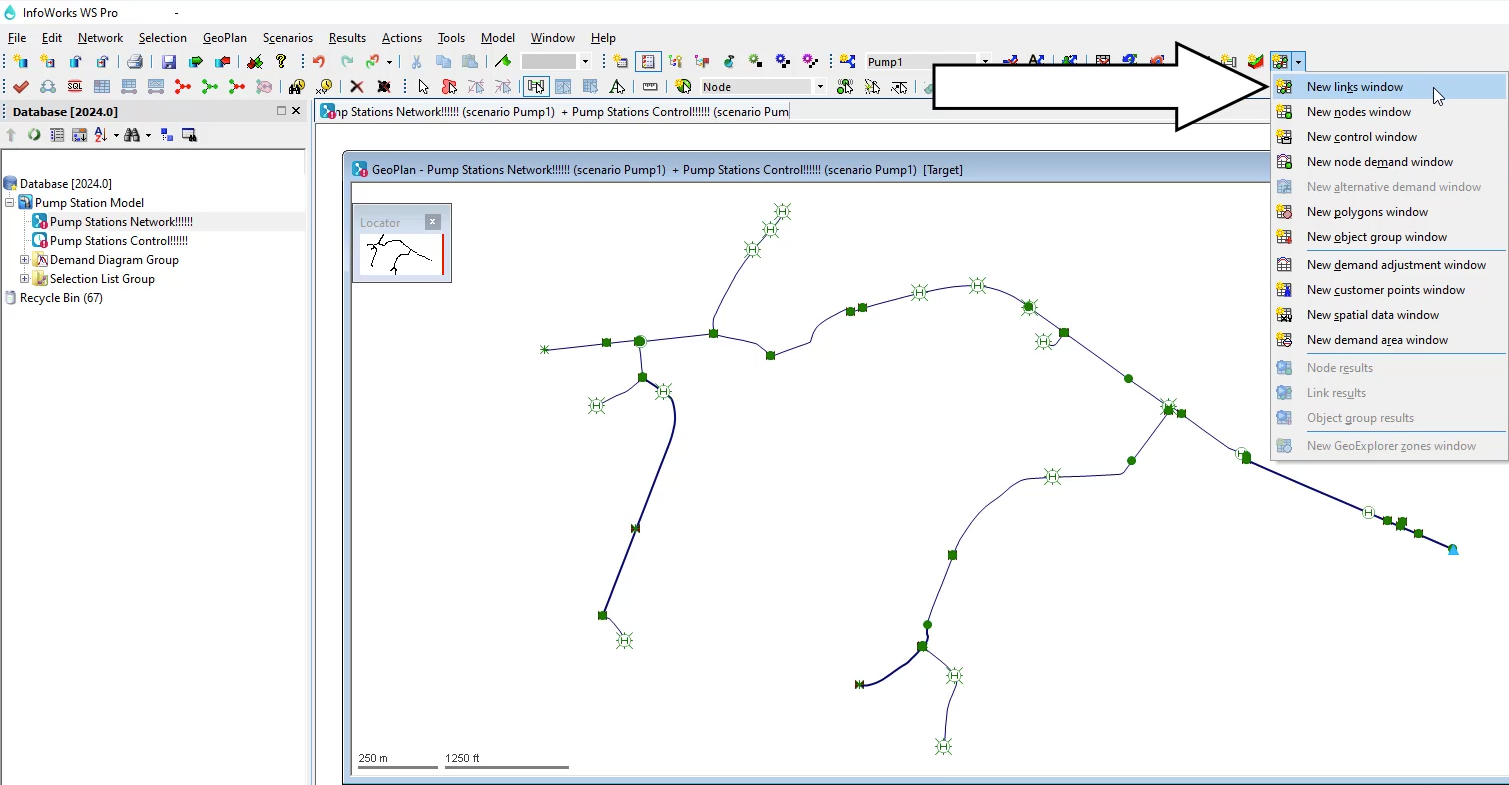Select New customer points window entry
The width and height of the screenshot is (1509, 785).
1388,290
